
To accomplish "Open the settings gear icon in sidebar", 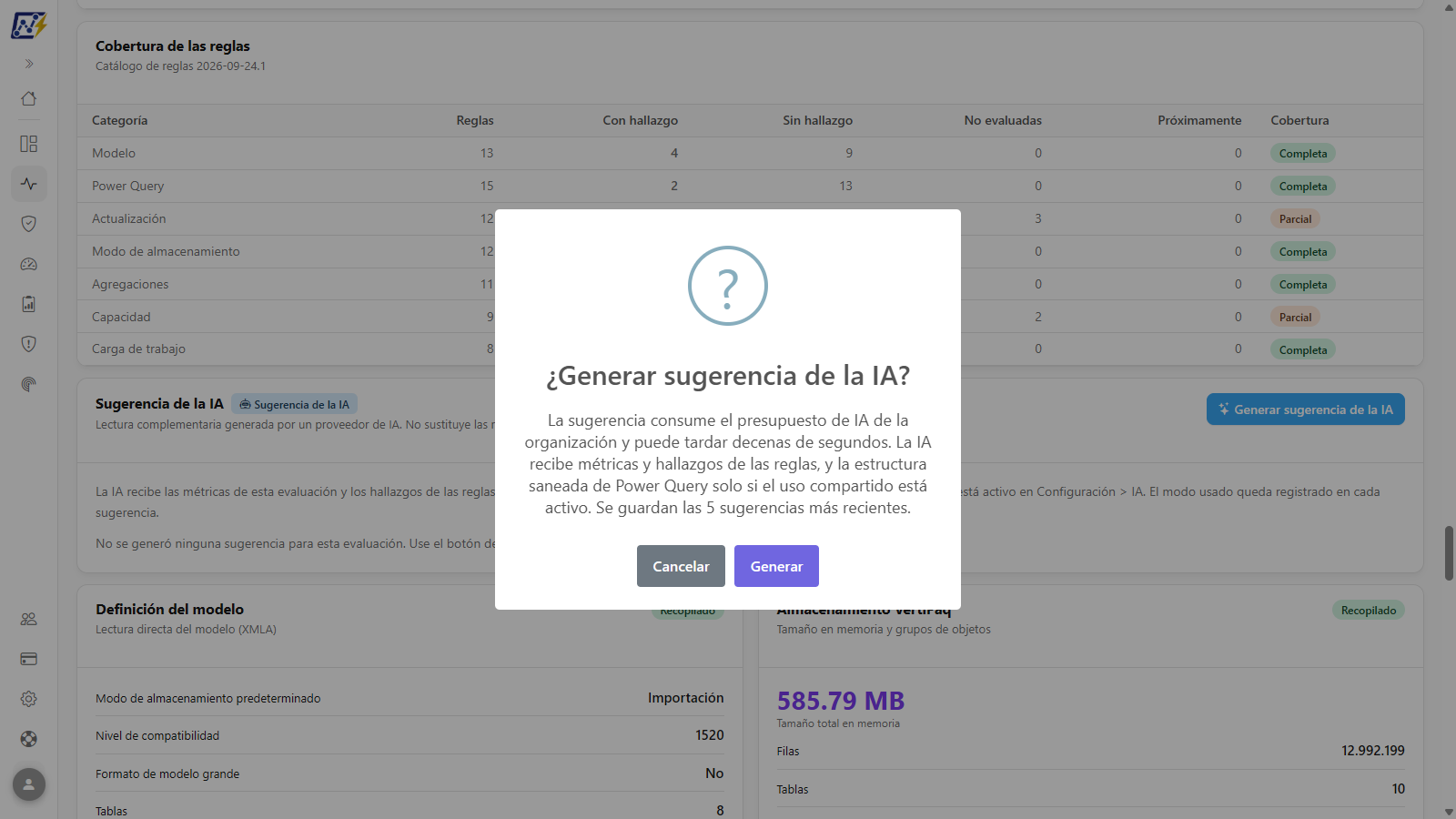I will [x=29, y=699].
